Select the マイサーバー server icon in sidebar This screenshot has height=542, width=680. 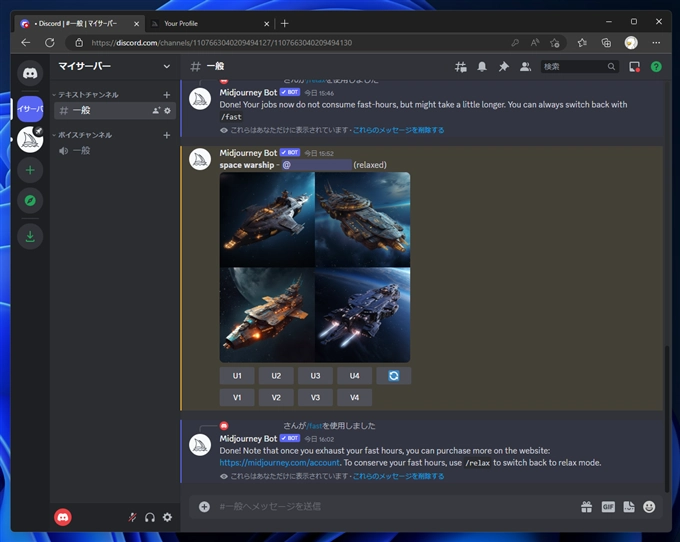click(x=30, y=108)
